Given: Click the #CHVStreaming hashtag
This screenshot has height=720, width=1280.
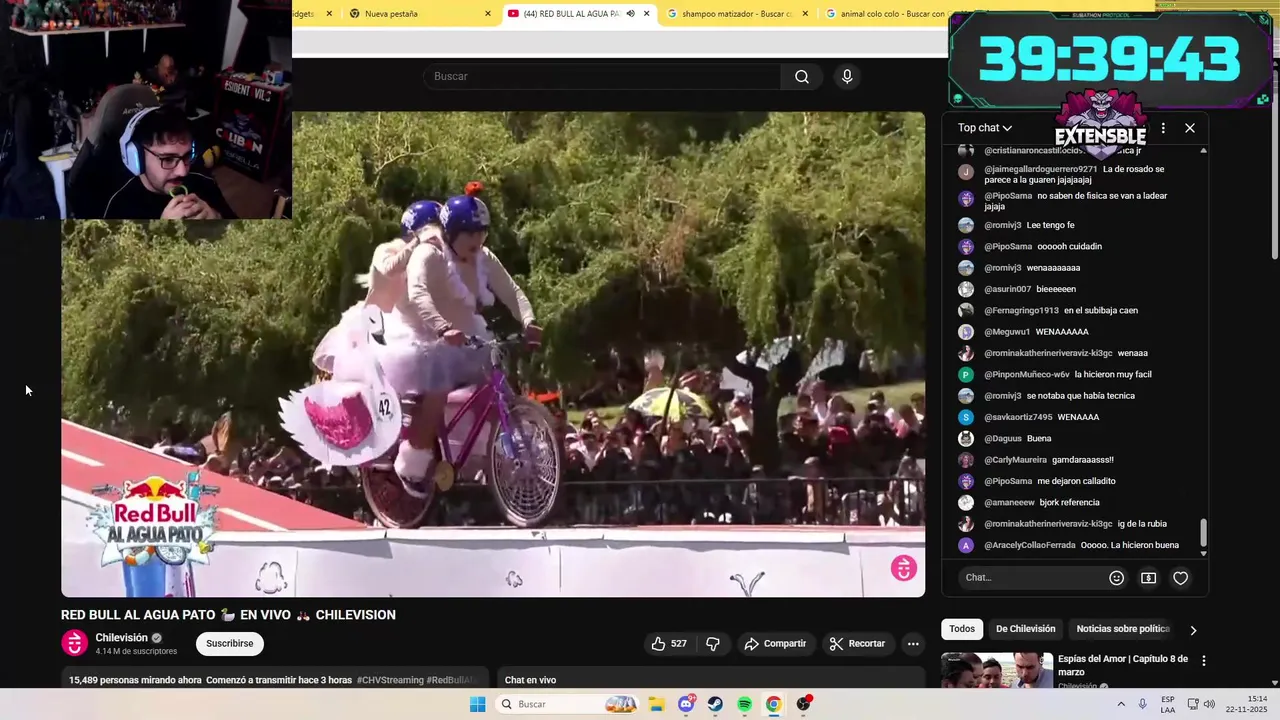Looking at the screenshot, I should coord(390,680).
